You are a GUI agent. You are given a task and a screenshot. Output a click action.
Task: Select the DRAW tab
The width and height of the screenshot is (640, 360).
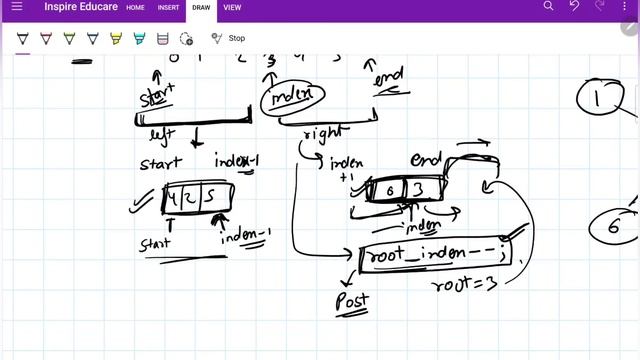pyautogui.click(x=201, y=7)
